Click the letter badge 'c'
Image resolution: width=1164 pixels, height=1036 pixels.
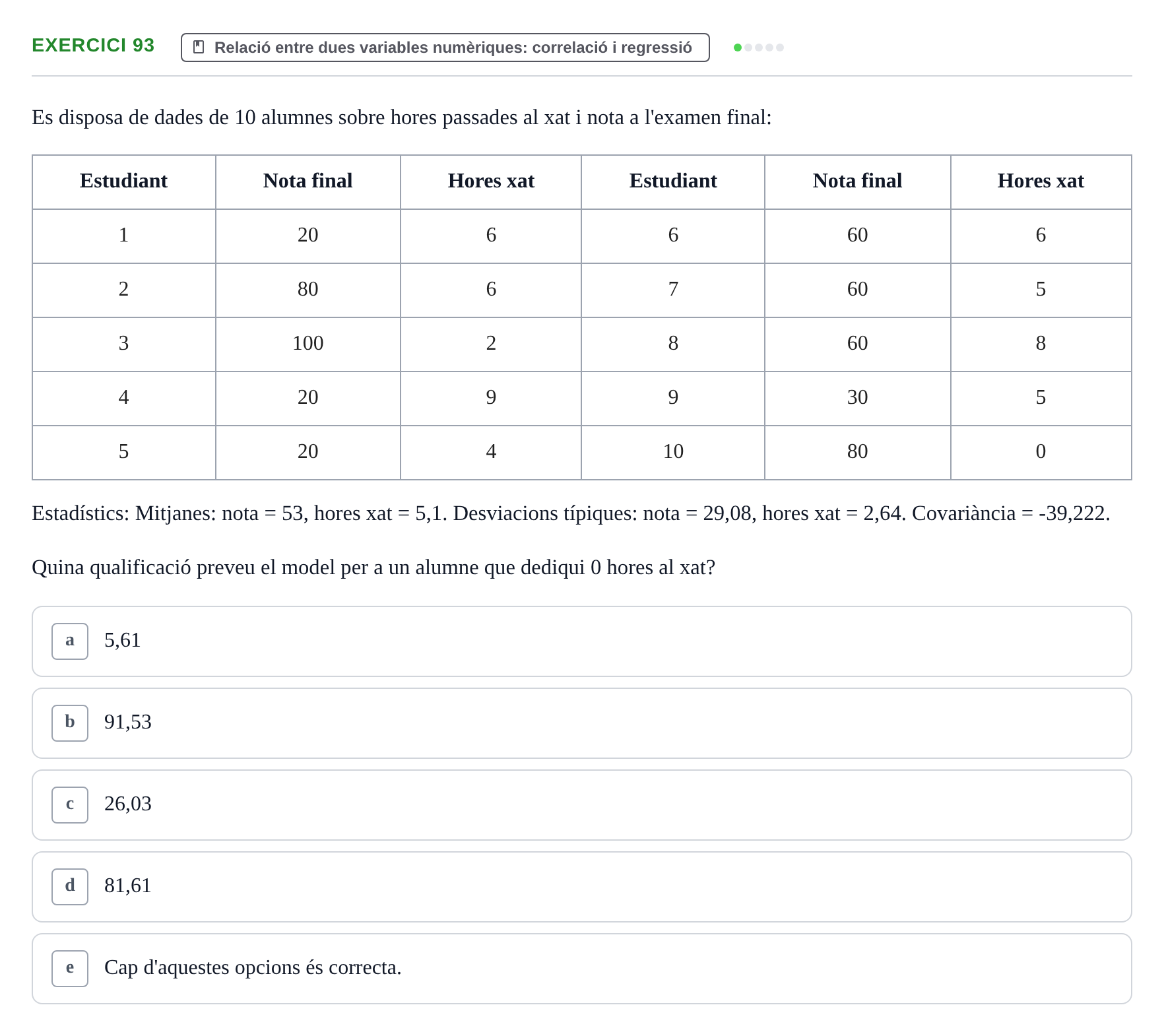pos(70,804)
